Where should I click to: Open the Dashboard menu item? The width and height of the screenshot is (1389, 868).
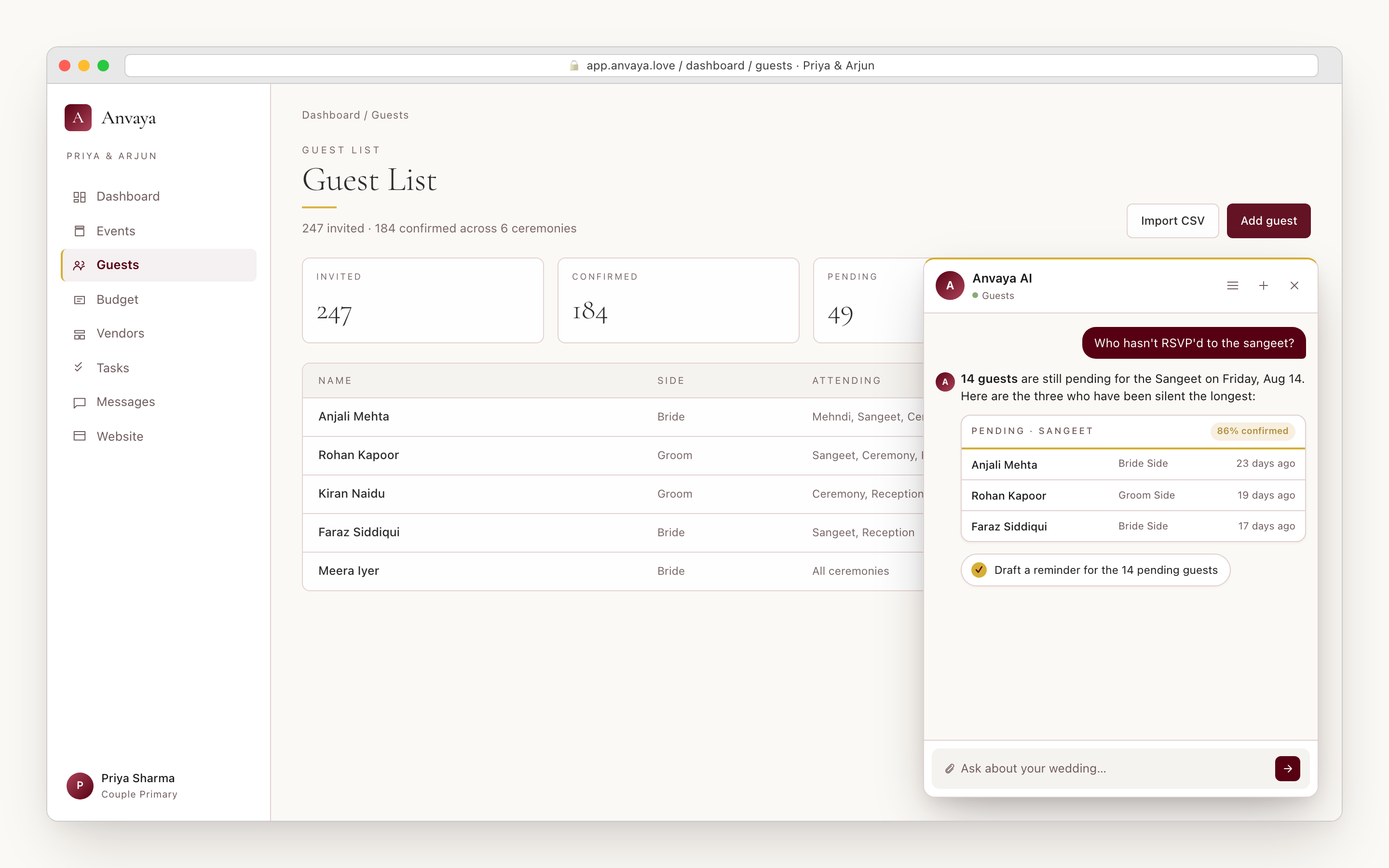(x=158, y=196)
